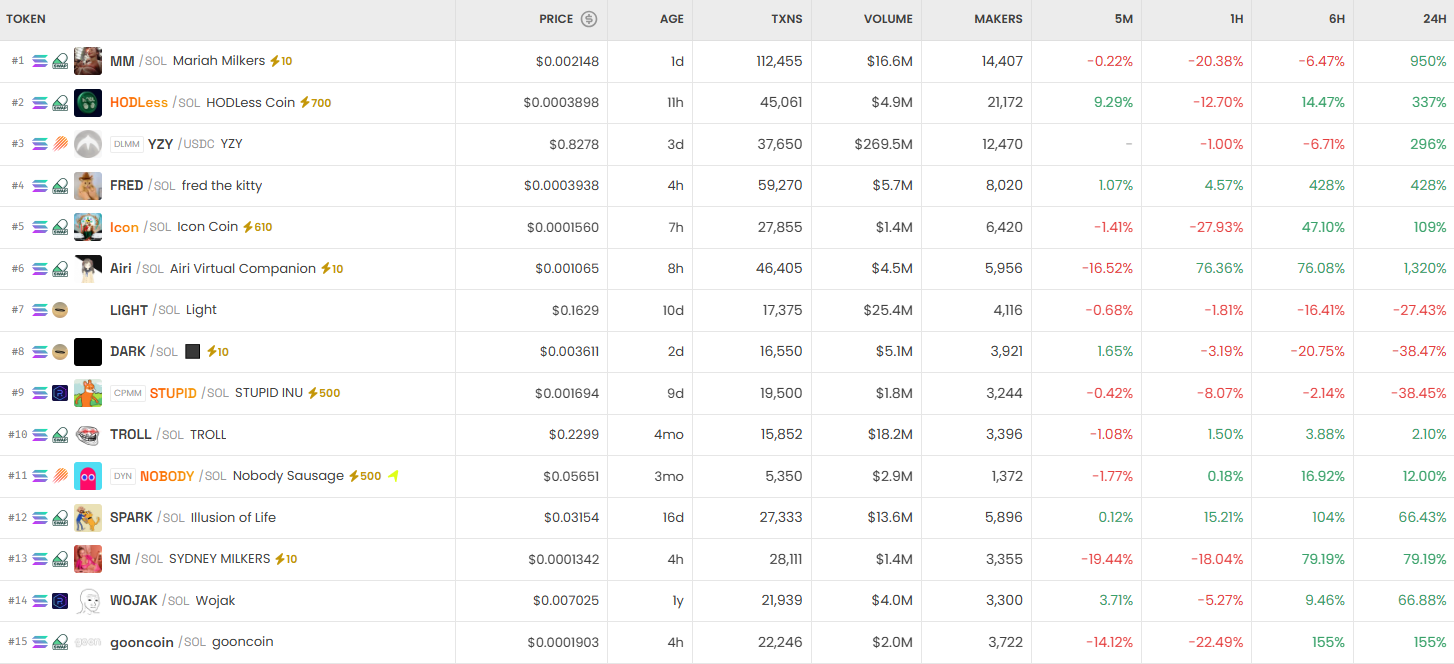Viewport: 1454px width, 664px height.
Task: Click the round tan DEX icon in DARK row
Action: pos(60,352)
